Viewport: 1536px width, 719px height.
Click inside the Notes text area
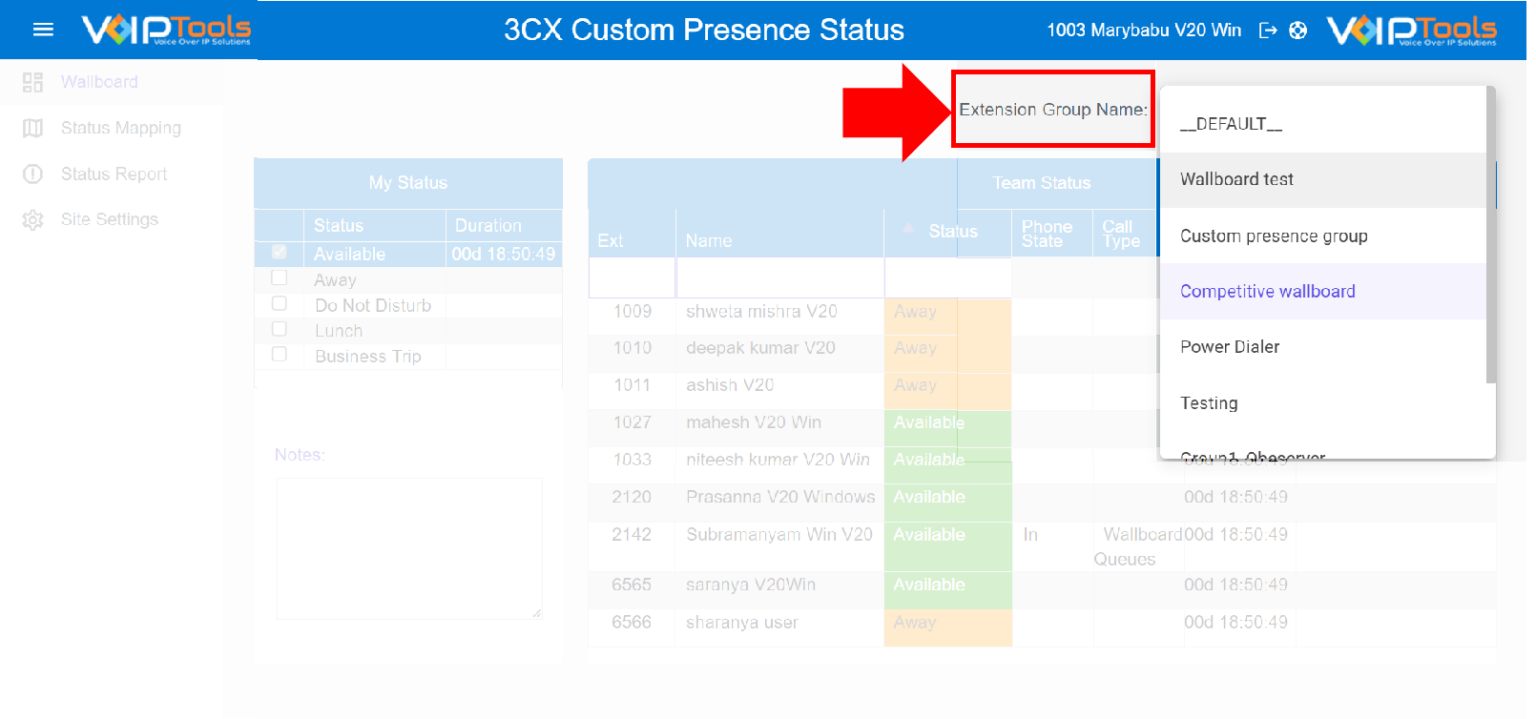(x=408, y=547)
